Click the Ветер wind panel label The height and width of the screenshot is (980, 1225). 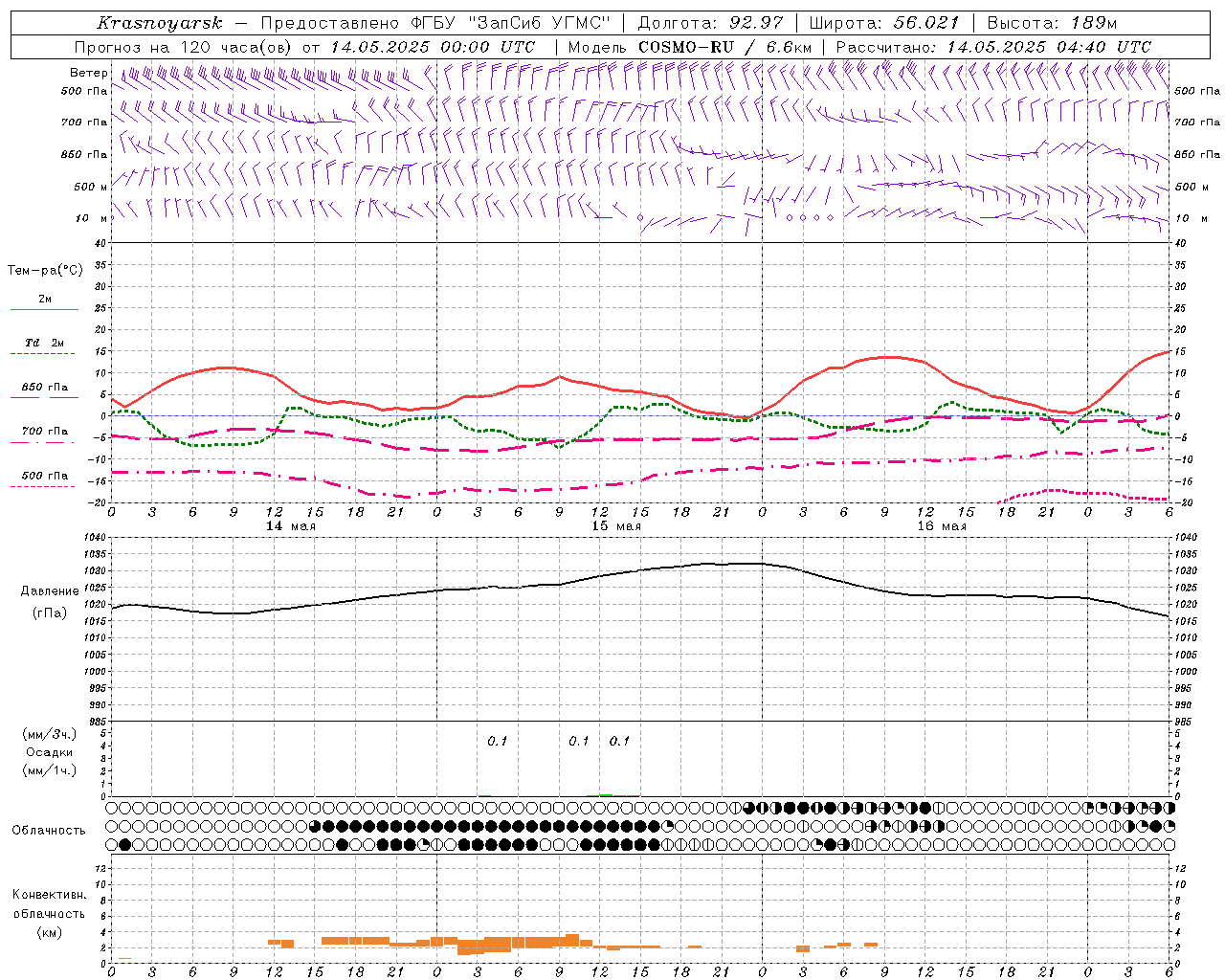click(x=88, y=73)
